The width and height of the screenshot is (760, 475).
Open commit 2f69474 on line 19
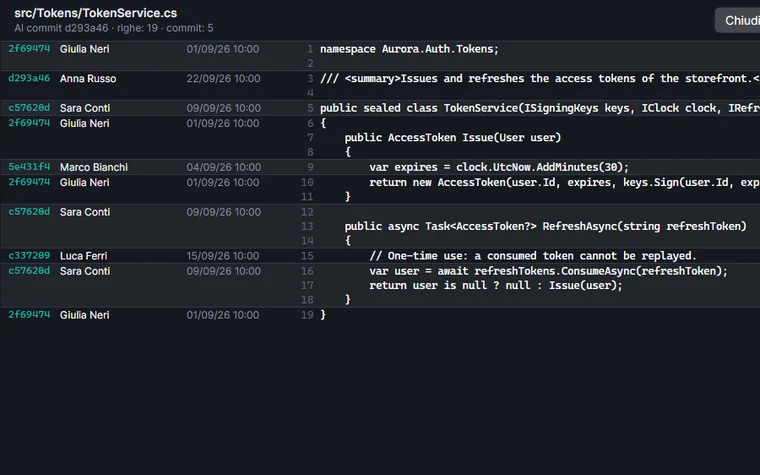(29, 315)
